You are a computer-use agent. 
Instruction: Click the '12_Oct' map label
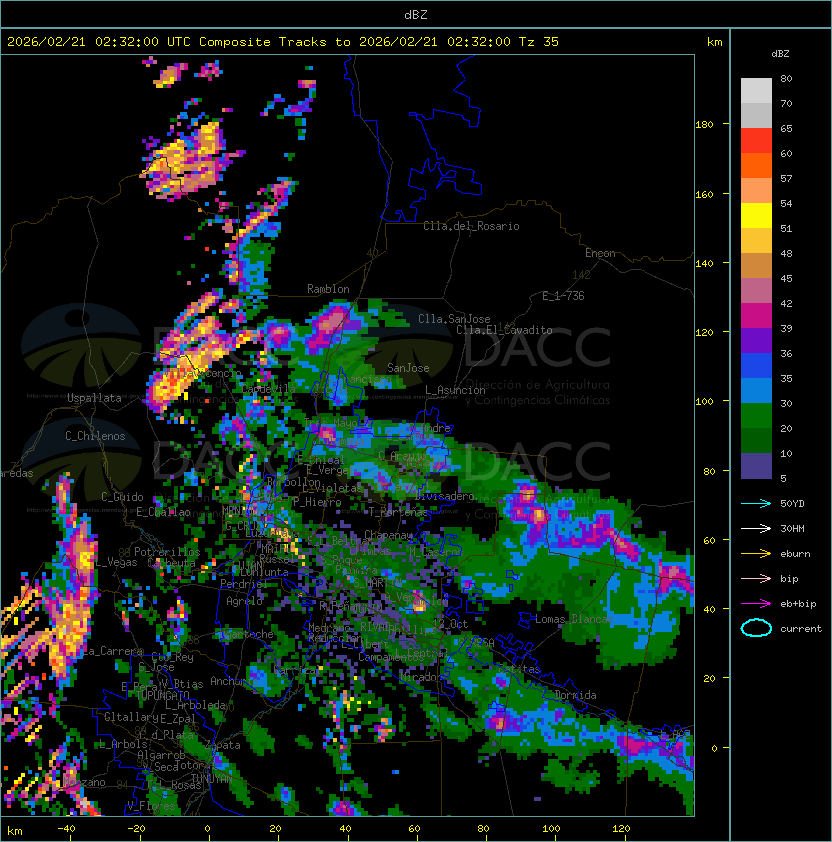450,624
